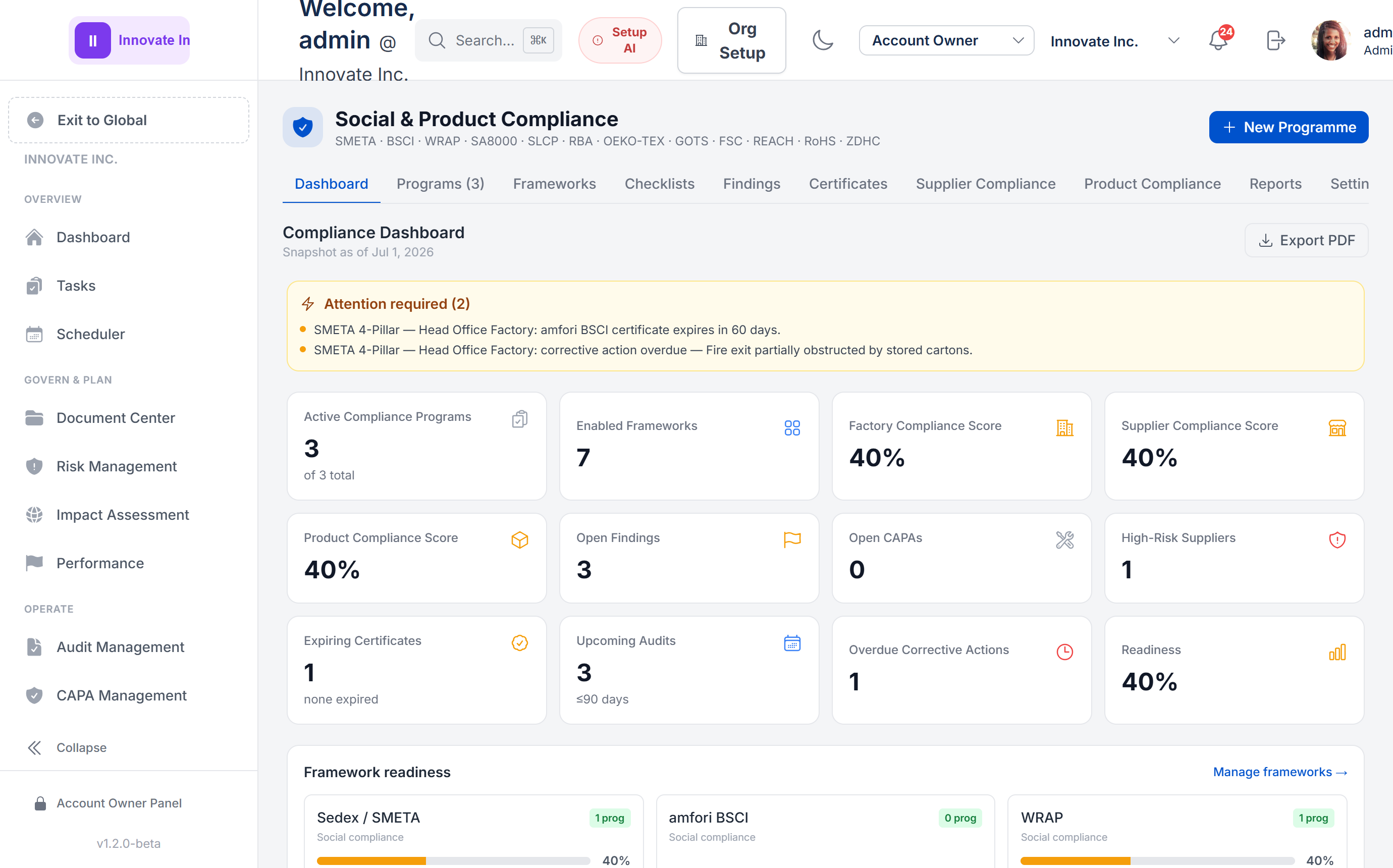1393x868 pixels.
Task: Click the Enabled Frameworks grid icon
Action: point(792,427)
